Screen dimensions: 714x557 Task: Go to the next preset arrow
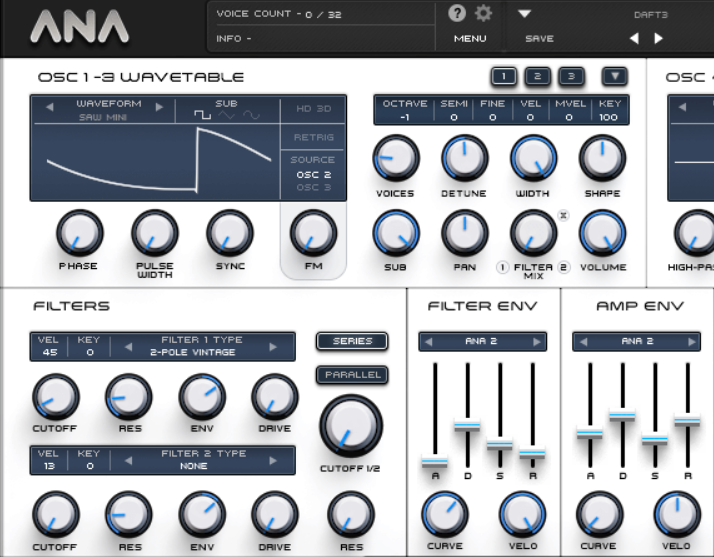[x=658, y=39]
